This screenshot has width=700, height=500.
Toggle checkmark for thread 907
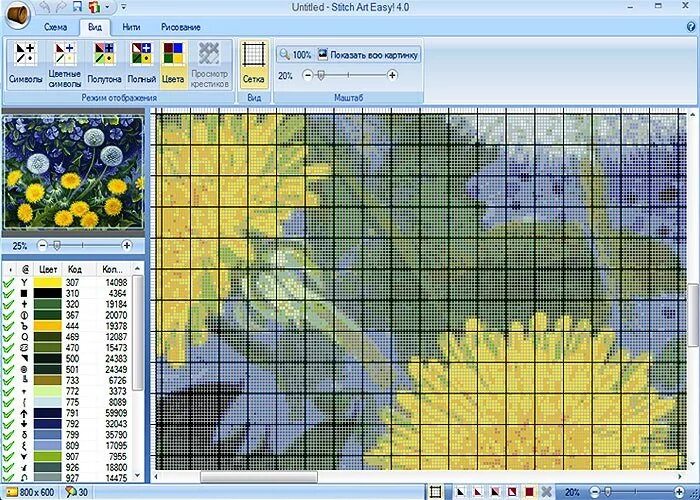[x=8, y=457]
